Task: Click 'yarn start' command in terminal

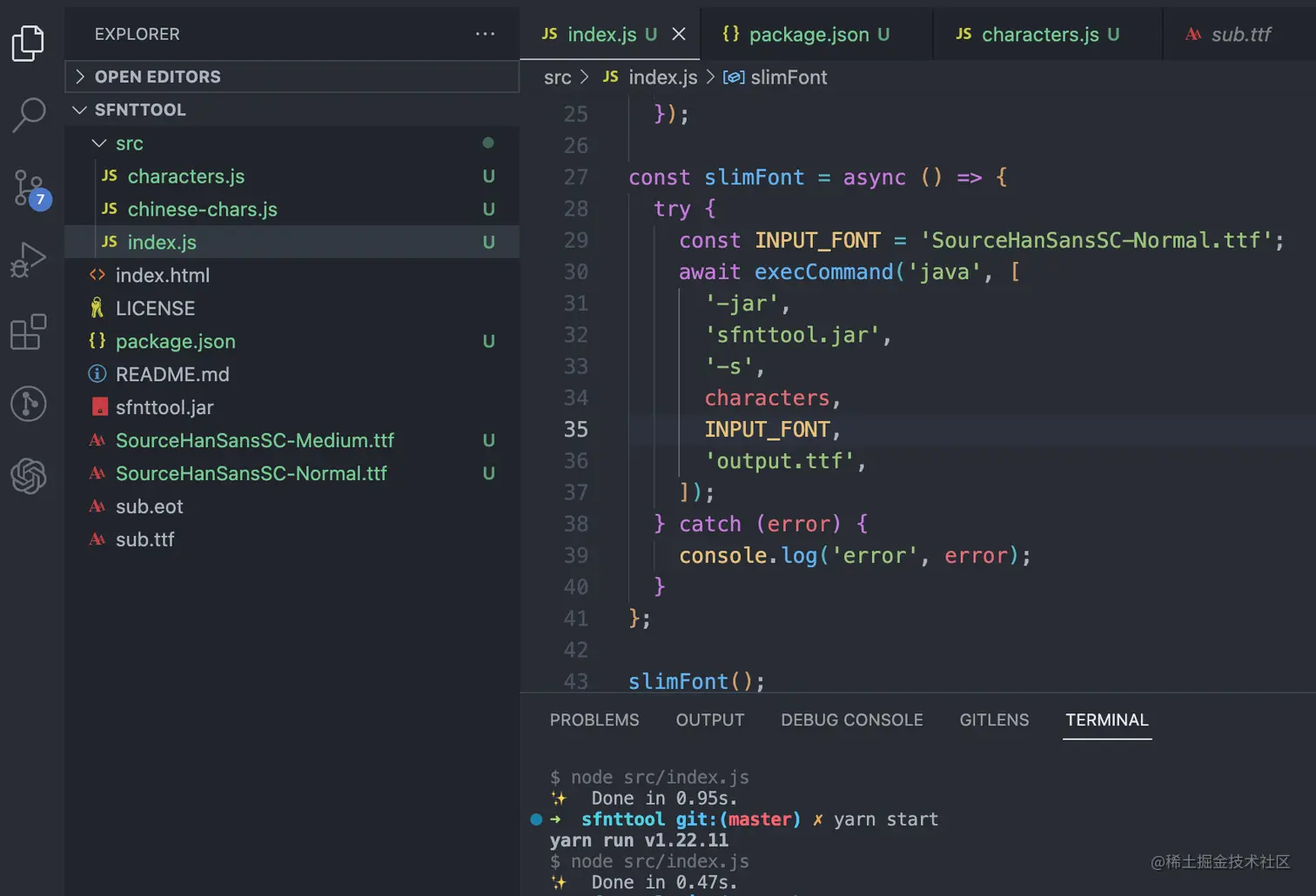Action: pyautogui.click(x=886, y=819)
